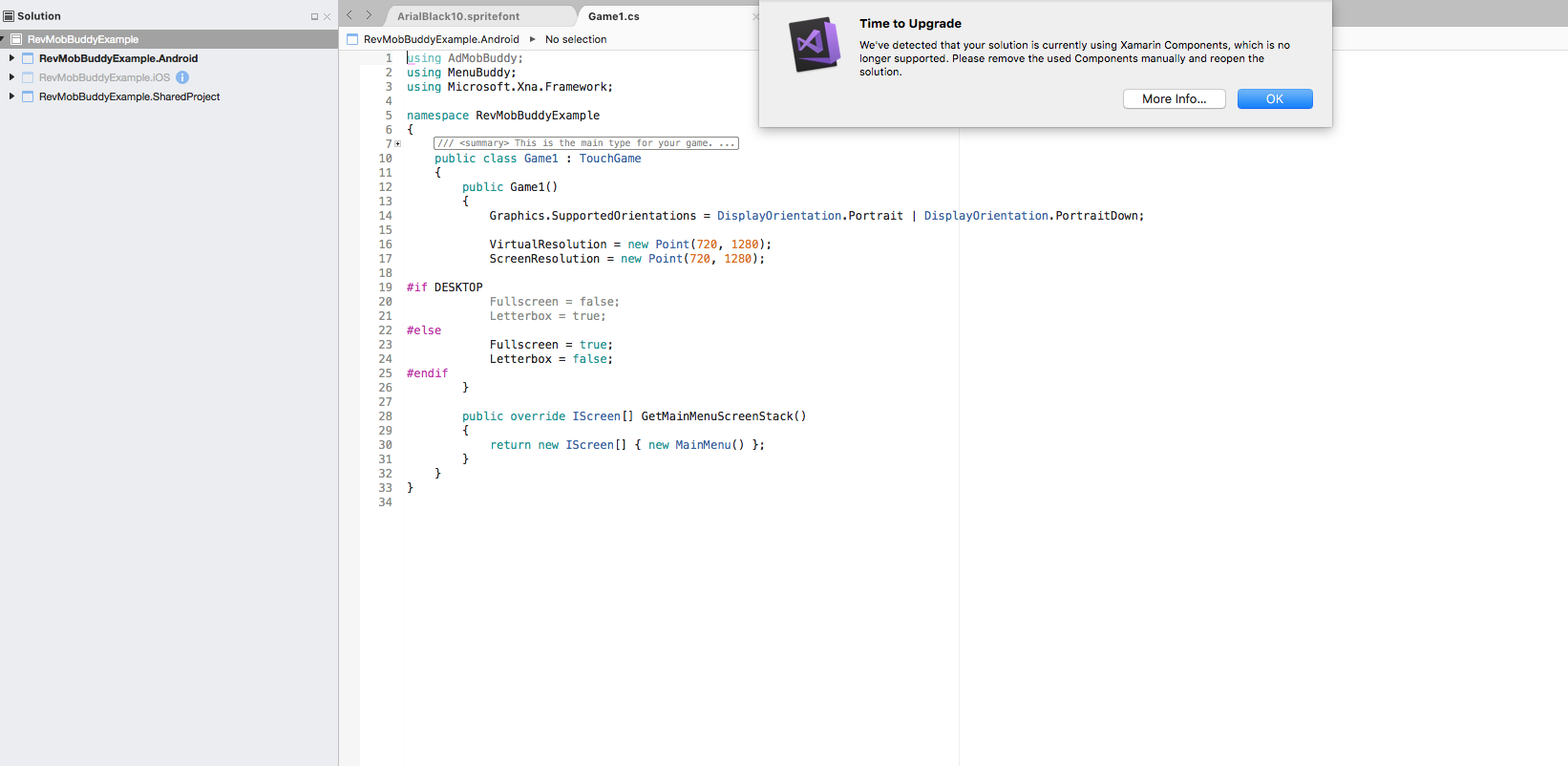This screenshot has width=1568, height=766.
Task: Expand the folded summary comment on line 7
Action: pos(398,144)
